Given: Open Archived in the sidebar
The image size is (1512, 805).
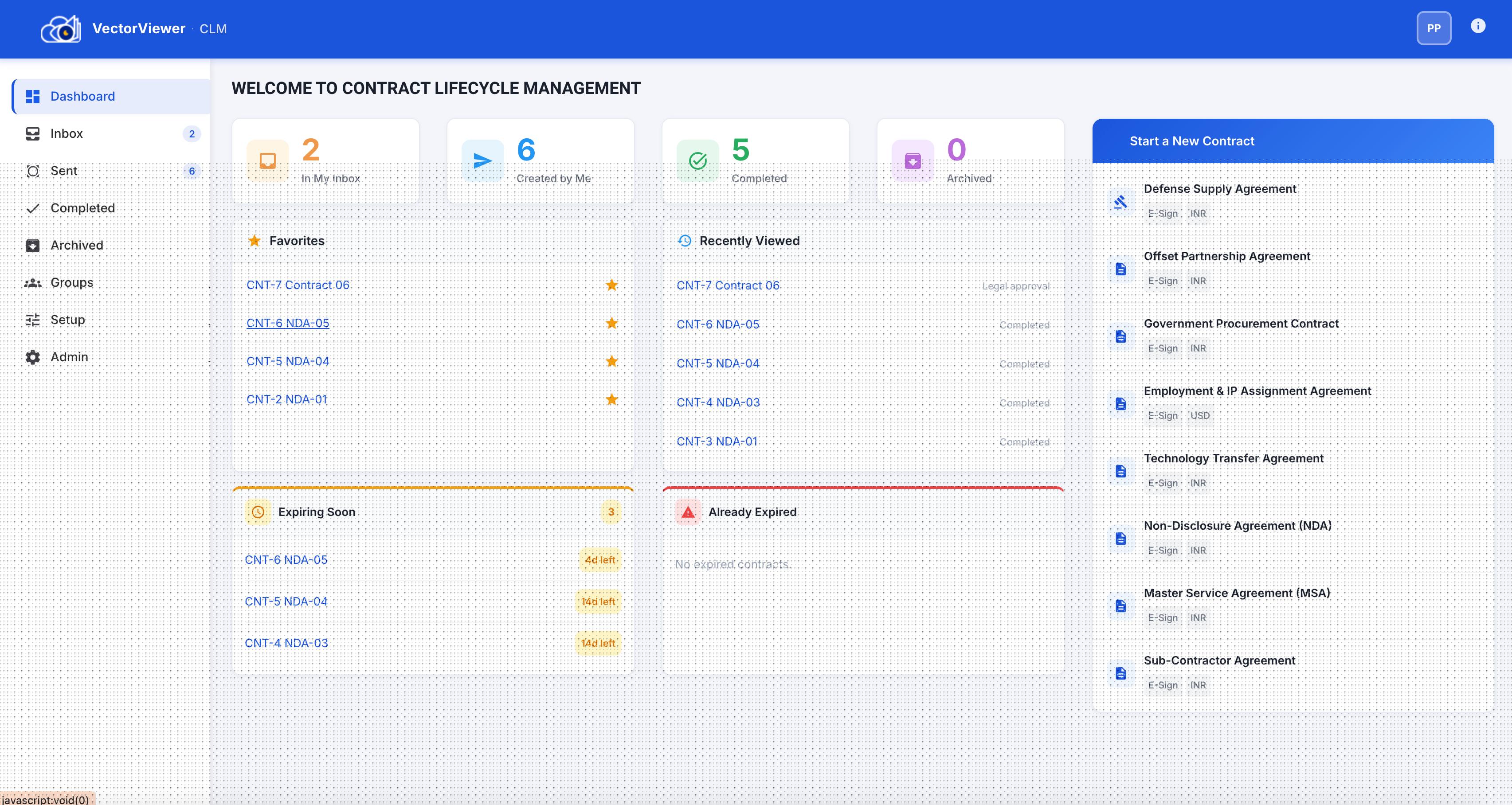Looking at the screenshot, I should (112, 245).
